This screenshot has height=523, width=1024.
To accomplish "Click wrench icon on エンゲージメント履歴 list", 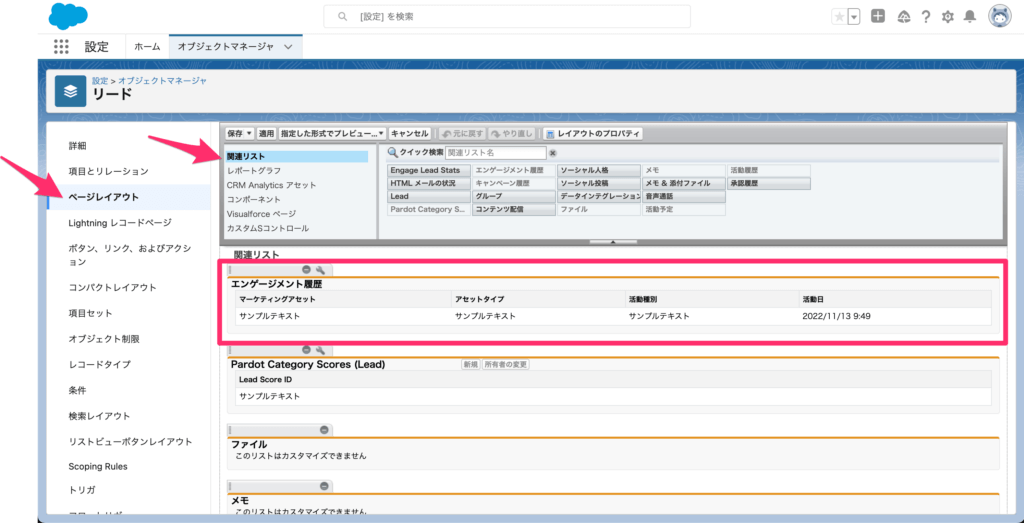I will [x=320, y=270].
